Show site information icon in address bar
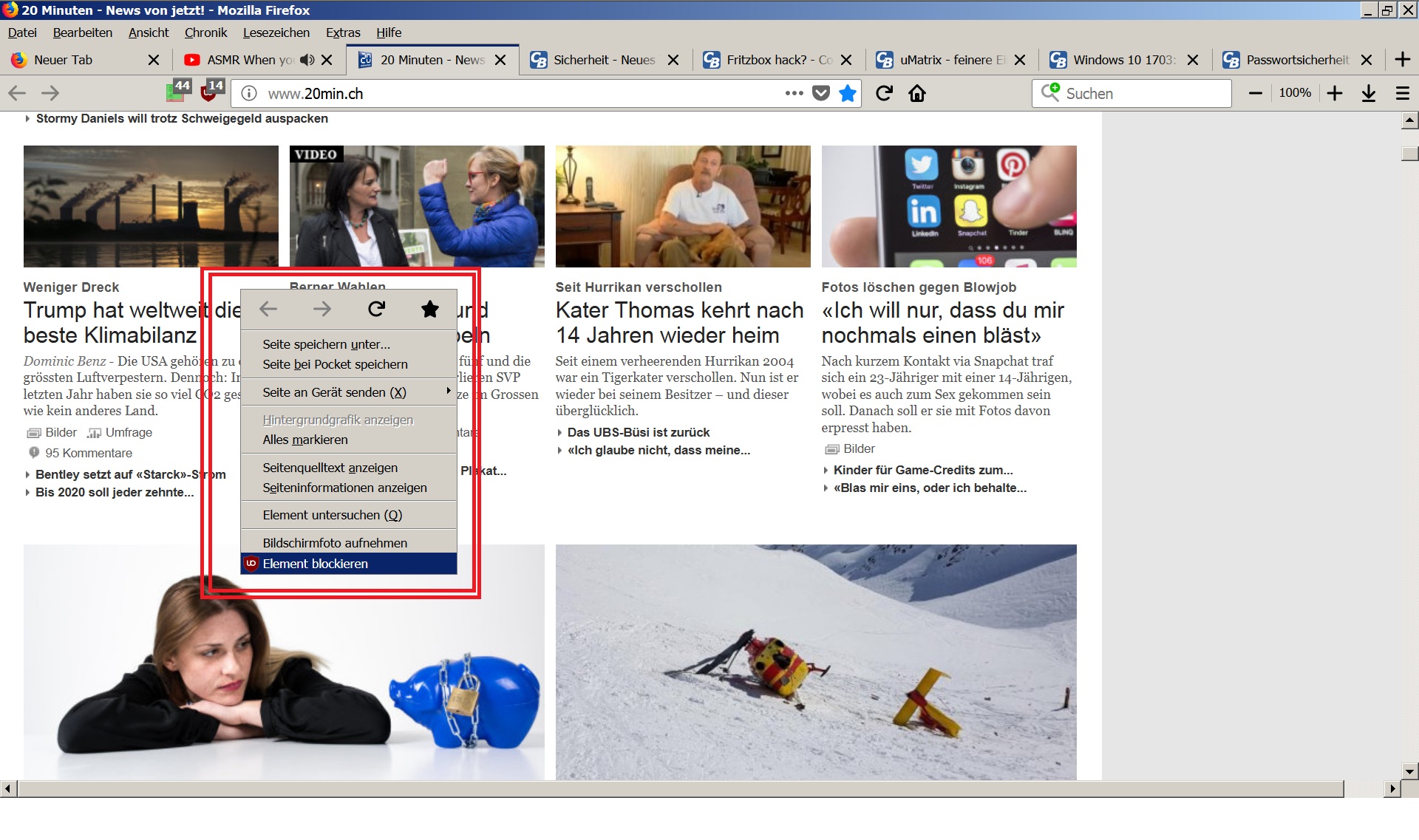The height and width of the screenshot is (840, 1419). (250, 93)
